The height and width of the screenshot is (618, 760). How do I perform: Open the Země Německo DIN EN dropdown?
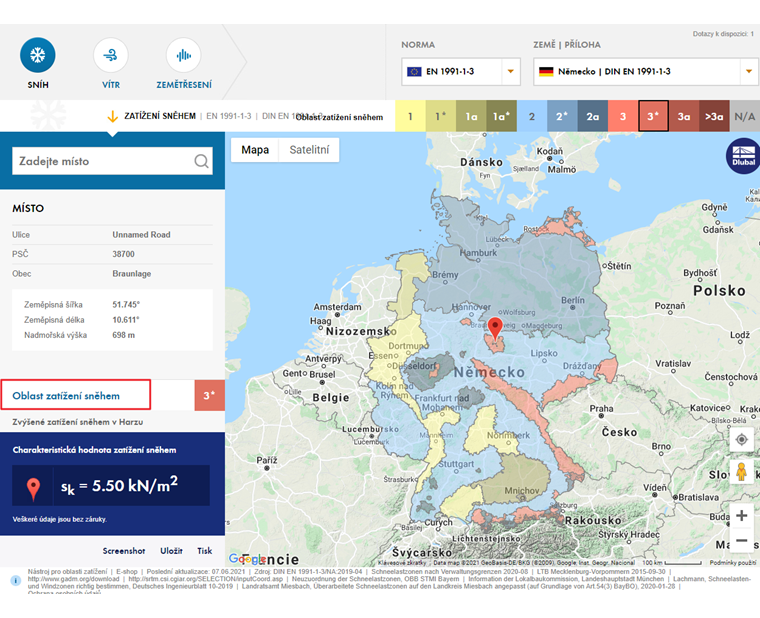[646, 72]
